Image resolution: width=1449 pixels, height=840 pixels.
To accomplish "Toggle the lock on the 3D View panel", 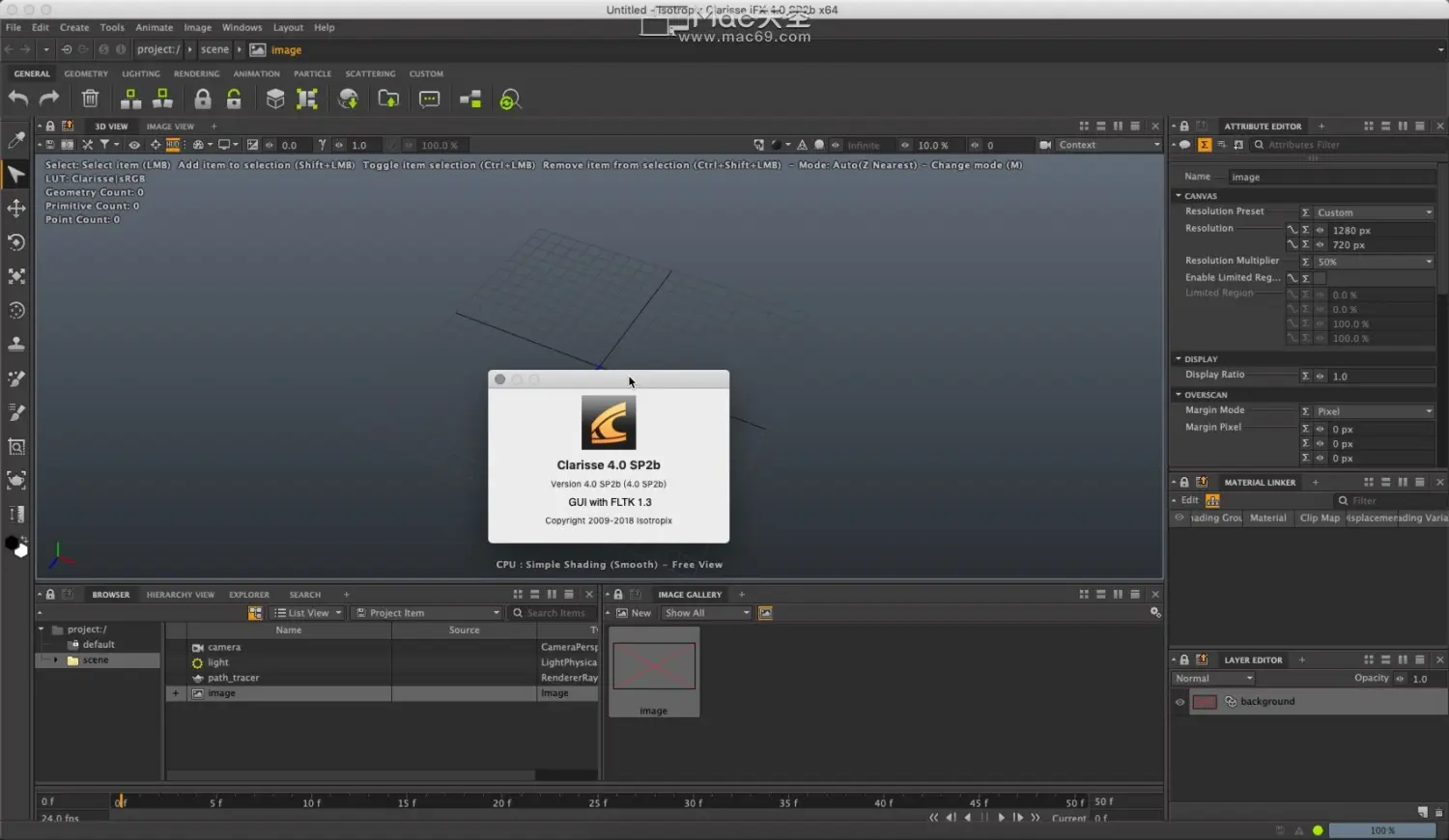I will point(50,126).
